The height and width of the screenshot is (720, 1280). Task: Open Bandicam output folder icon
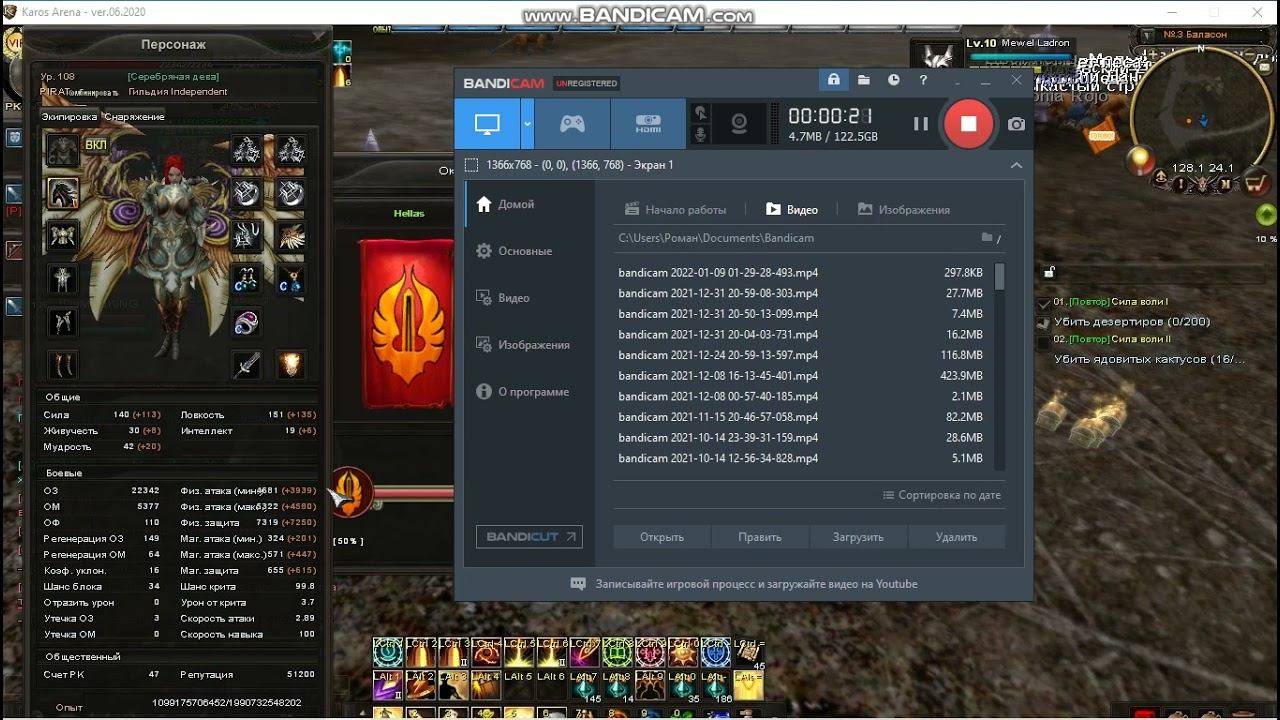tap(864, 80)
